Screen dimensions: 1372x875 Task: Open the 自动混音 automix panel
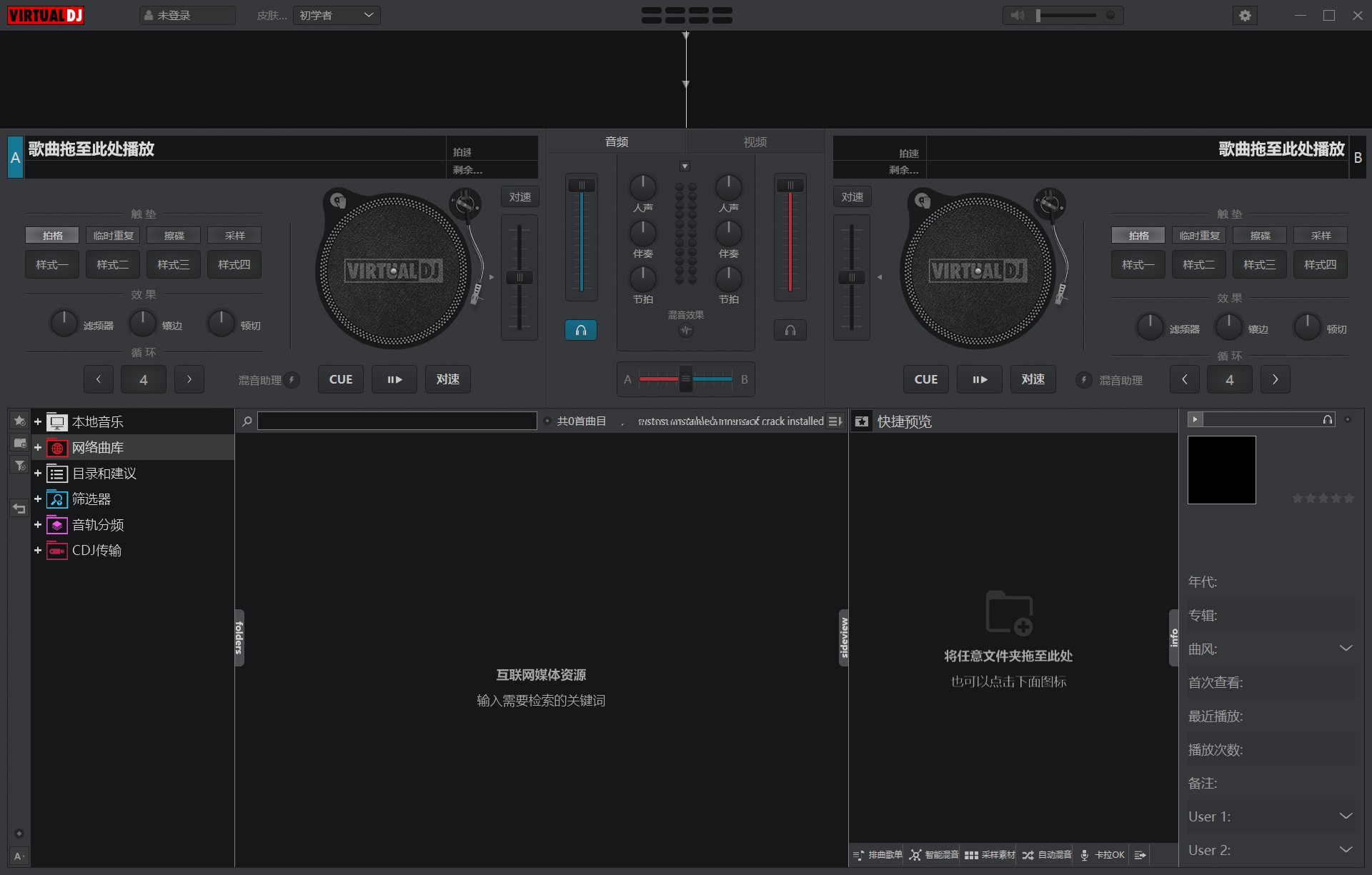pos(1047,855)
